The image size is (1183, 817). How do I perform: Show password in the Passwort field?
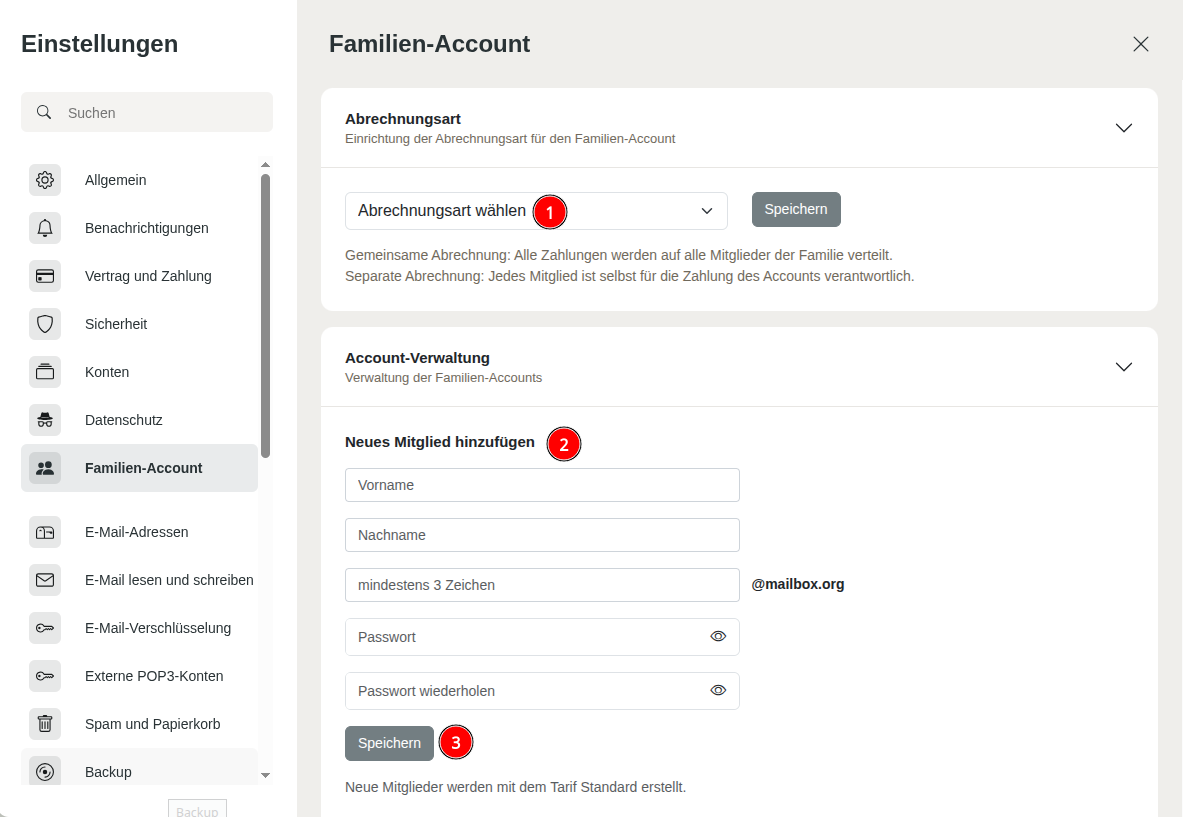pos(718,637)
